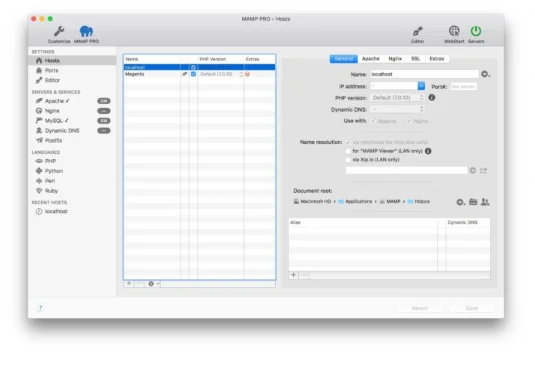Show MAMP Viewer info icon
535x367 pixels.
[x=428, y=151]
